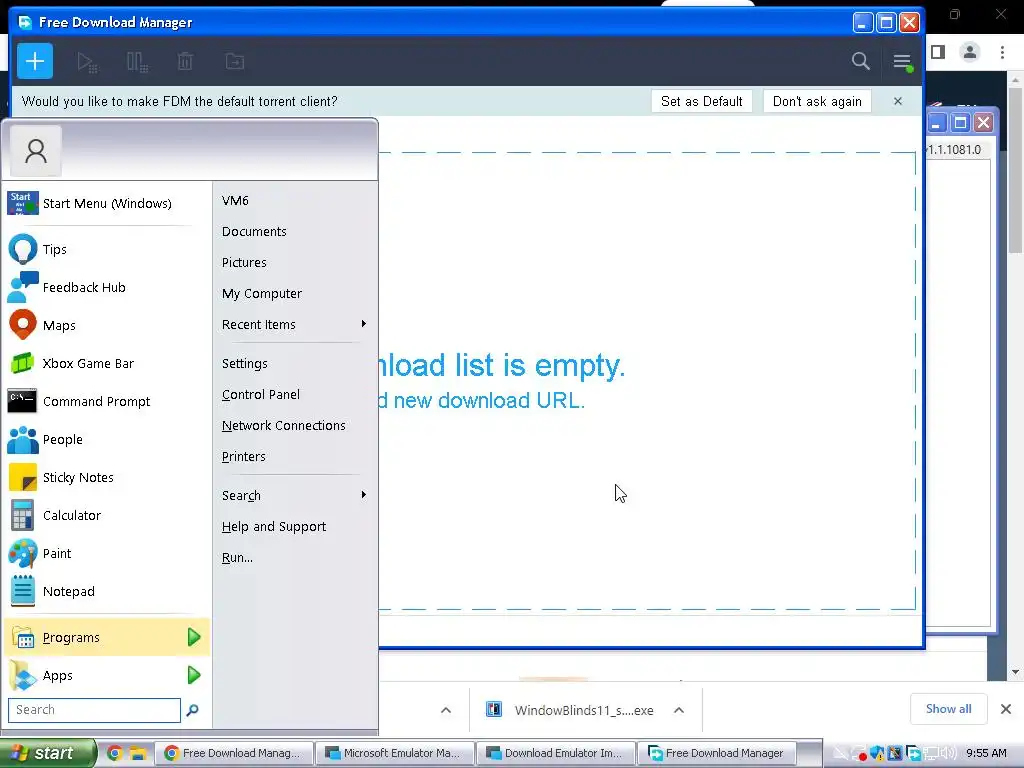Switch to Free Download Manager taskbar item

coord(717,753)
